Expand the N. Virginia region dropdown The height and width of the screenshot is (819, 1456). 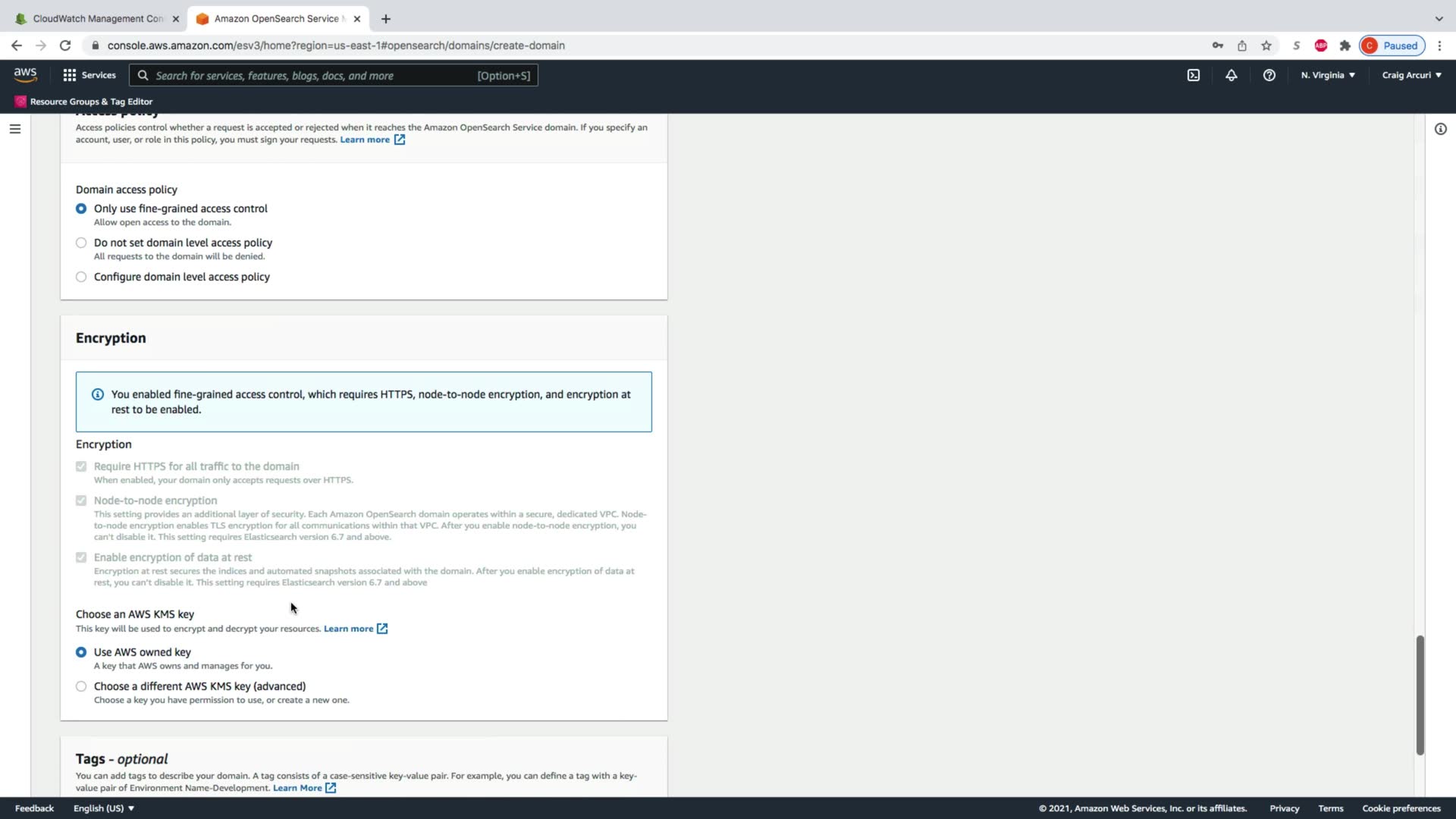click(1327, 75)
